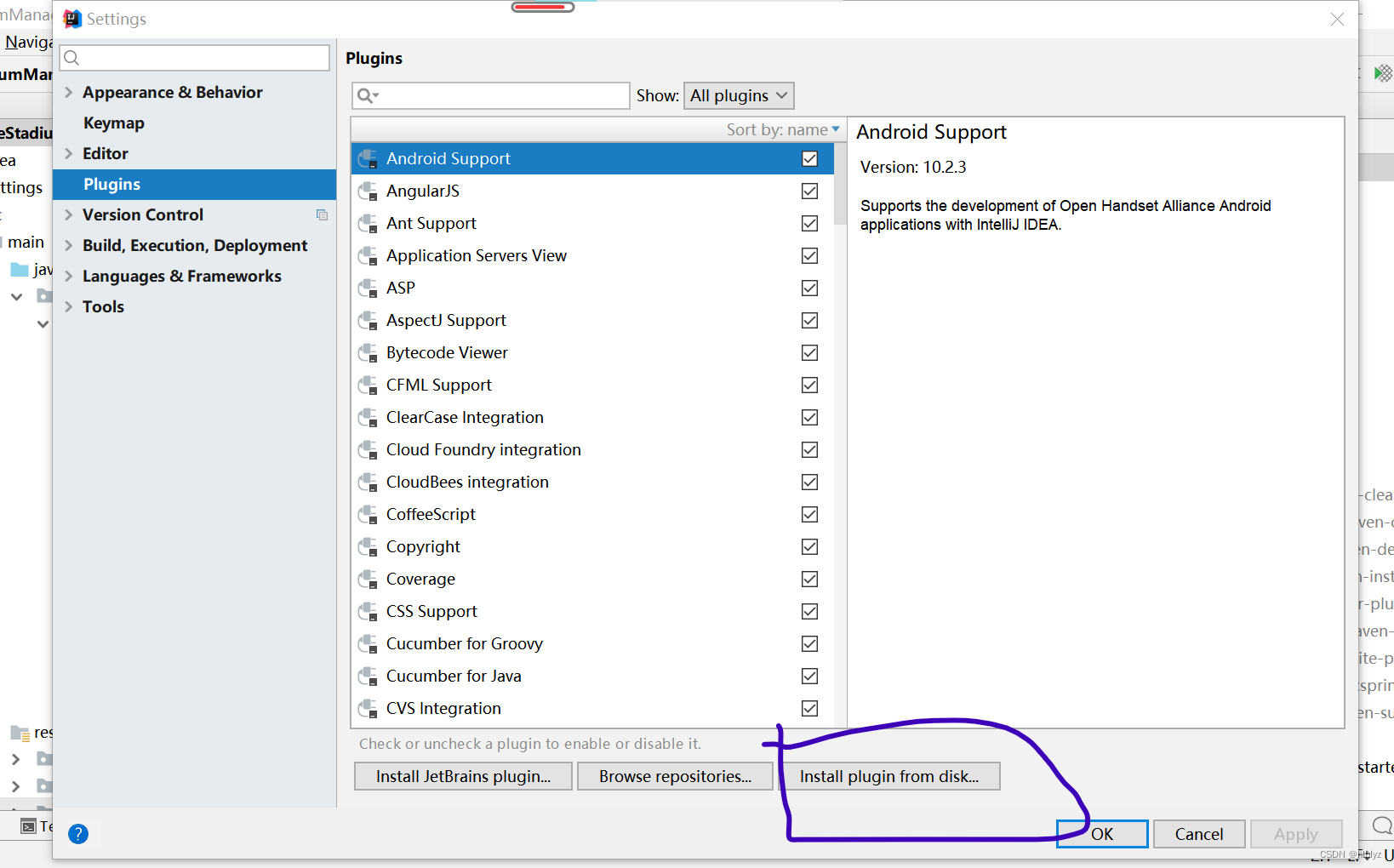Viewport: 1394px width, 868px height.
Task: Toggle the Ant Support checkbox
Action: pyautogui.click(x=809, y=223)
